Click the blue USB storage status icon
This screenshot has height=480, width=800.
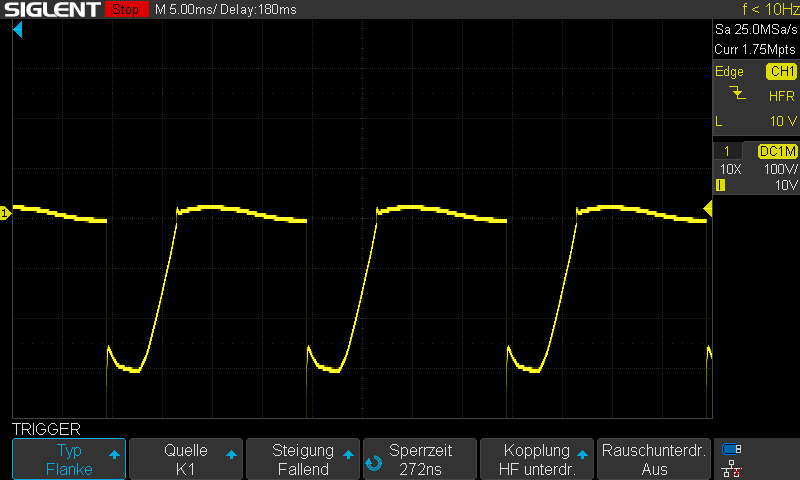click(732, 449)
